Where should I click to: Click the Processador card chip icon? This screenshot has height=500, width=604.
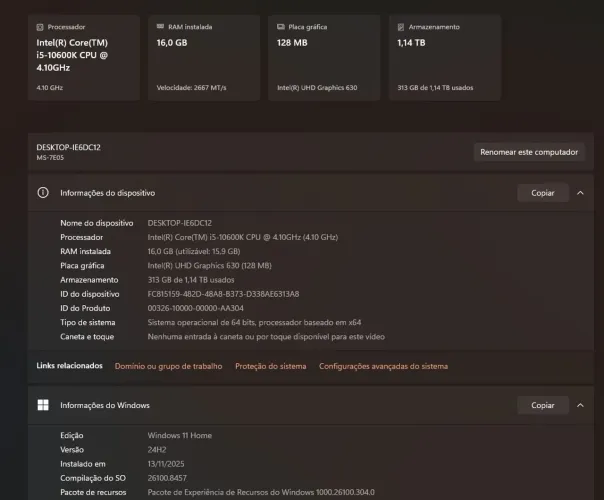coord(40,27)
